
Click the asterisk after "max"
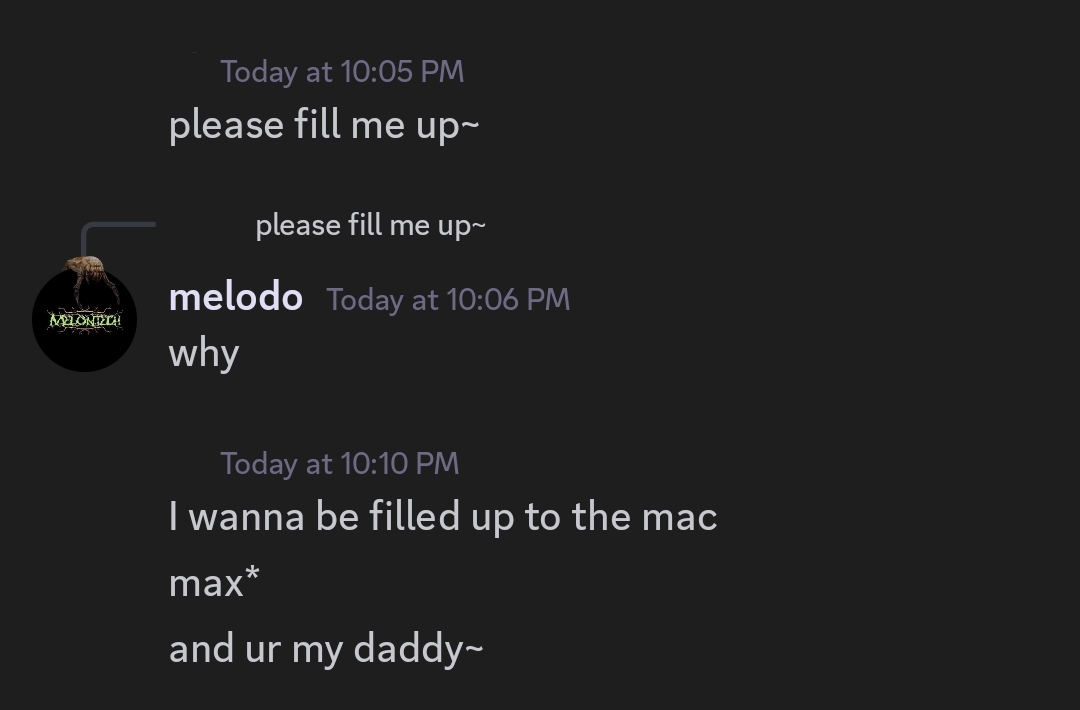tap(252, 576)
